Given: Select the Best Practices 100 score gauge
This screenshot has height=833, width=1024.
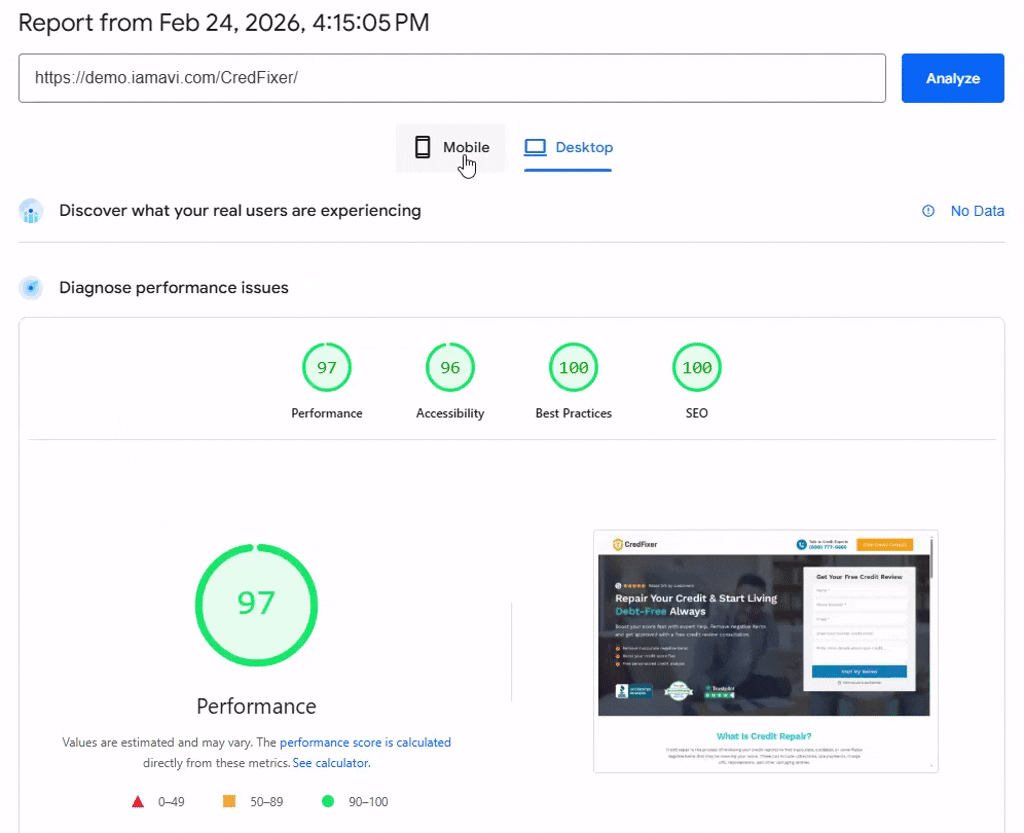Looking at the screenshot, I should click(573, 368).
